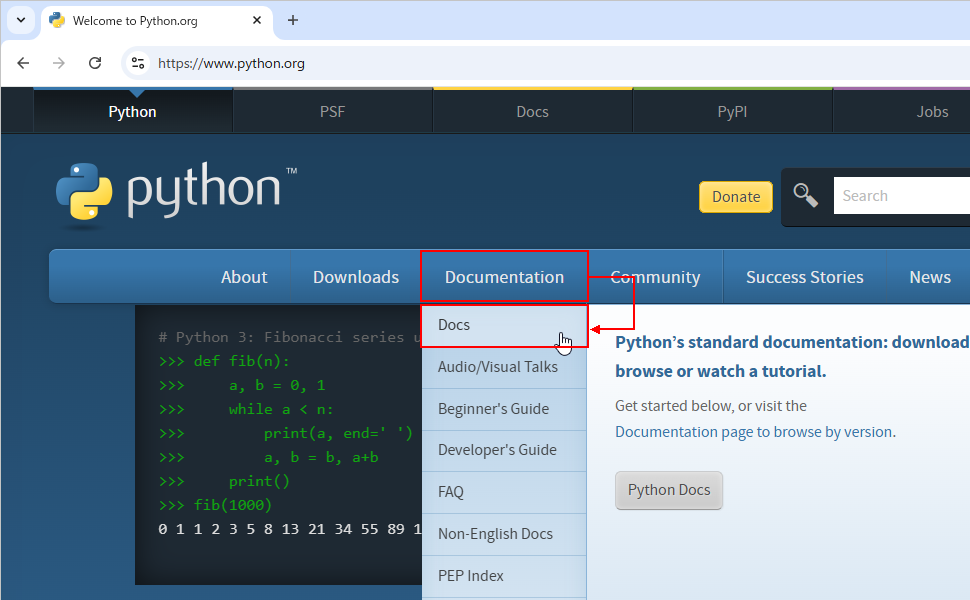This screenshot has width=970, height=600.
Task: Switch to the PSF top site tab
Action: click(x=332, y=111)
